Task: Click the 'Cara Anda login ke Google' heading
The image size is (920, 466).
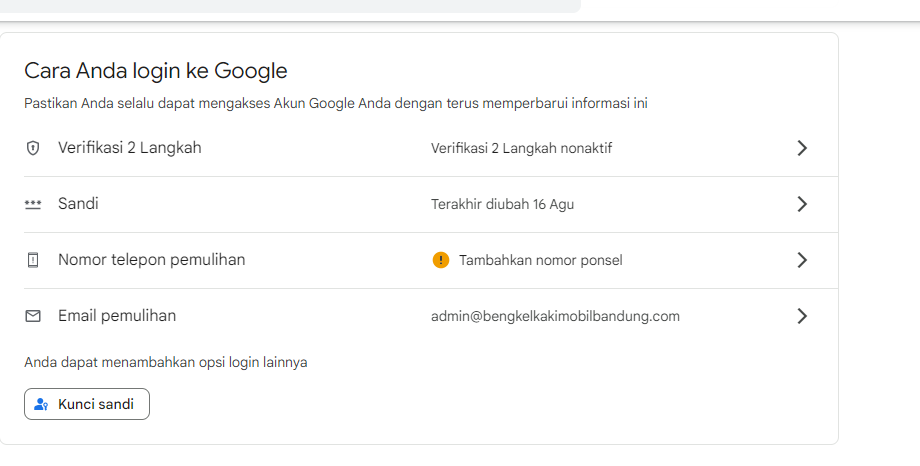Action: point(155,71)
